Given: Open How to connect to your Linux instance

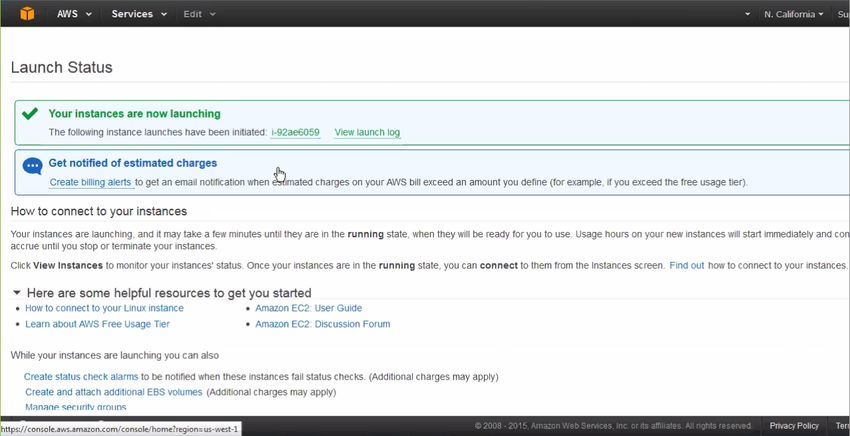Looking at the screenshot, I should (105, 308).
